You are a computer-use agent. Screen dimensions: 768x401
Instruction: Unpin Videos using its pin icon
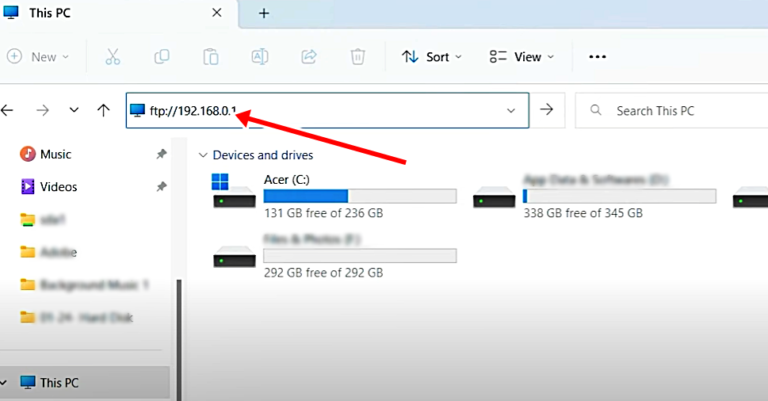pyautogui.click(x=161, y=187)
